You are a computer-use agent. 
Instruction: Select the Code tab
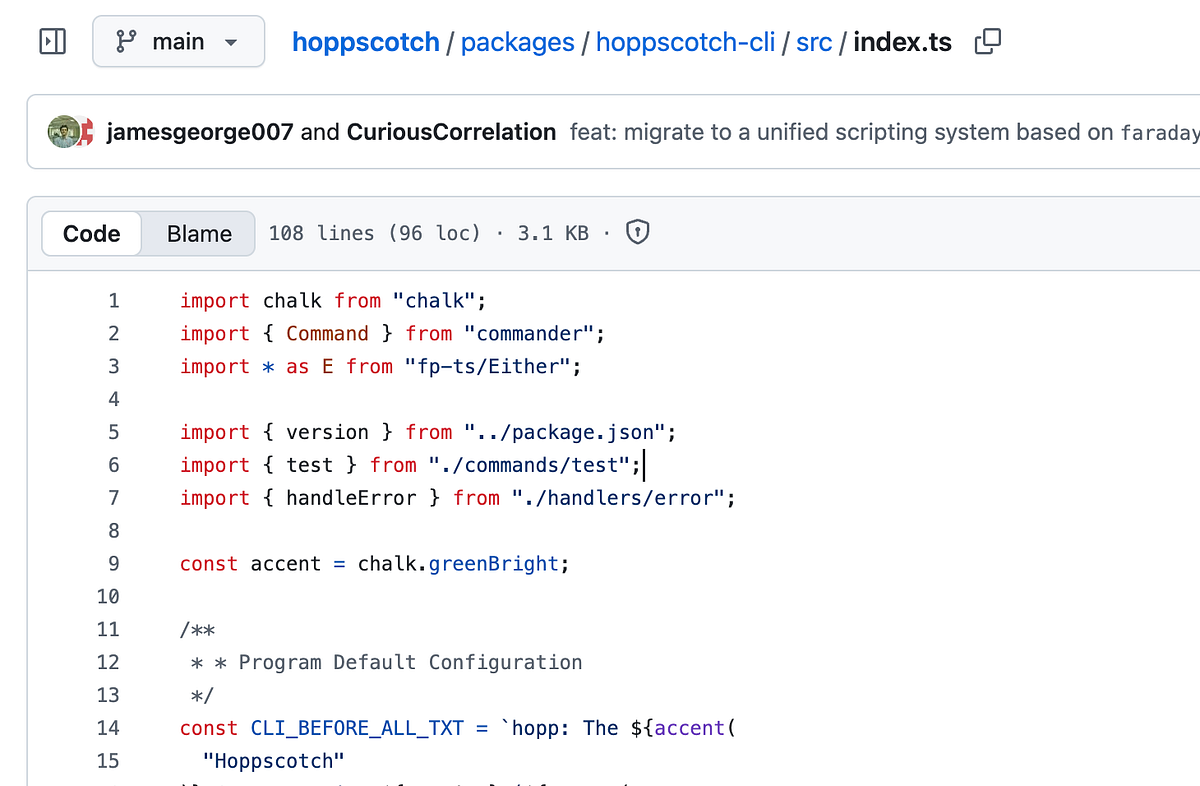coord(91,233)
